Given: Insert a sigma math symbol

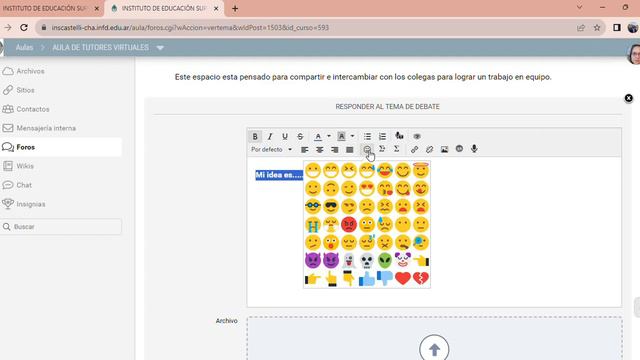Looking at the screenshot, I should coord(396,149).
